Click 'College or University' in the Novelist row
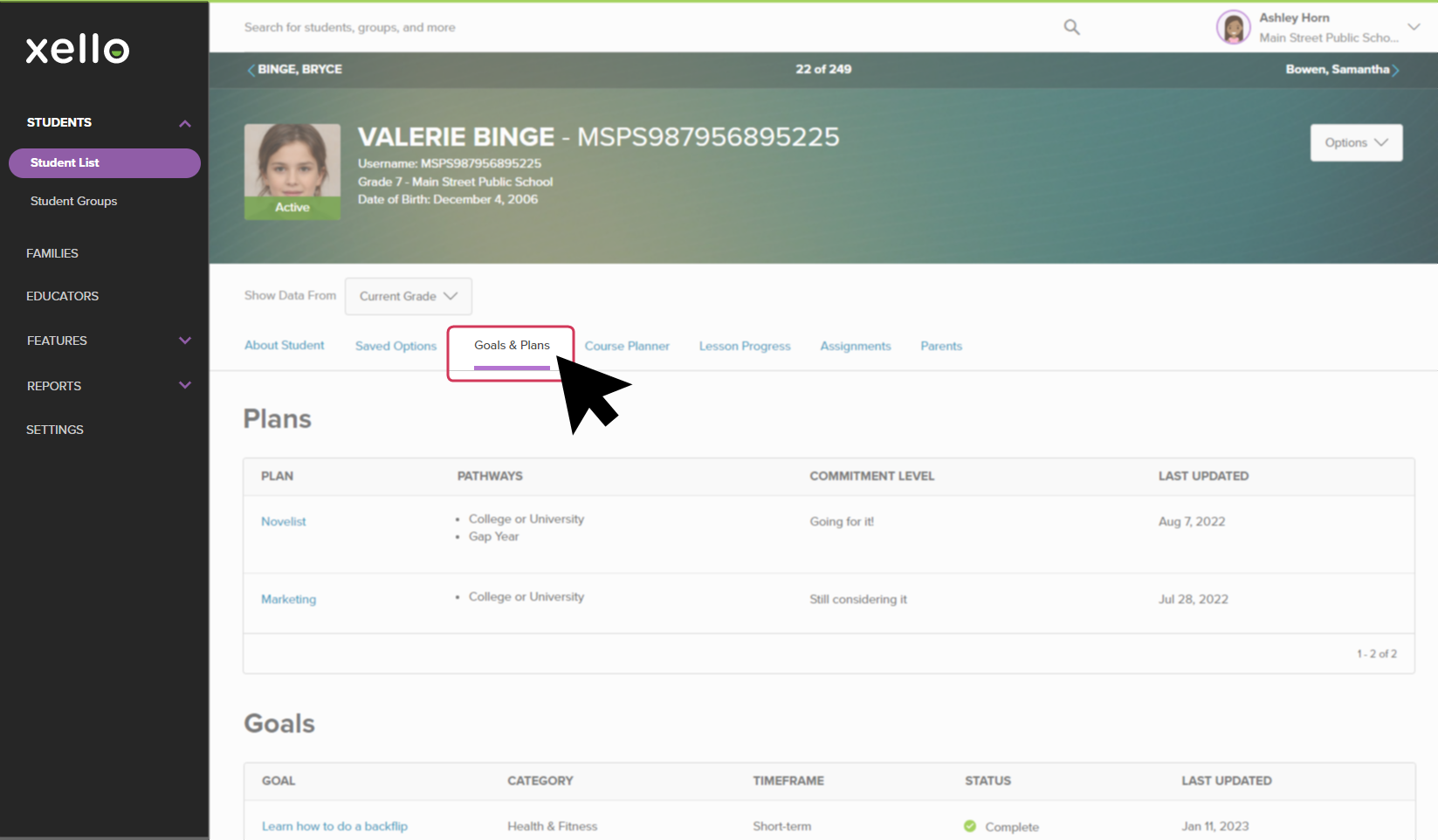This screenshot has height=840, width=1438. click(526, 519)
